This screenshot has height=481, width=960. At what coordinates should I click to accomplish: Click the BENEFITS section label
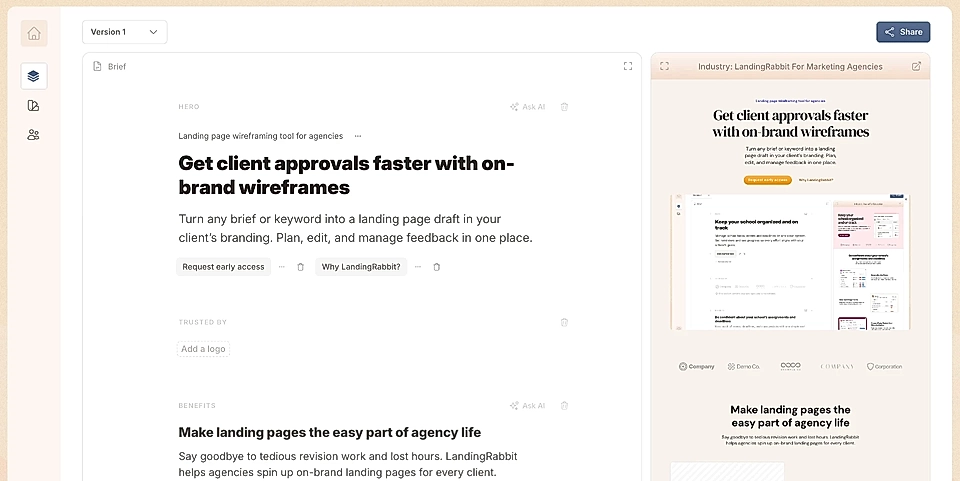pos(197,405)
